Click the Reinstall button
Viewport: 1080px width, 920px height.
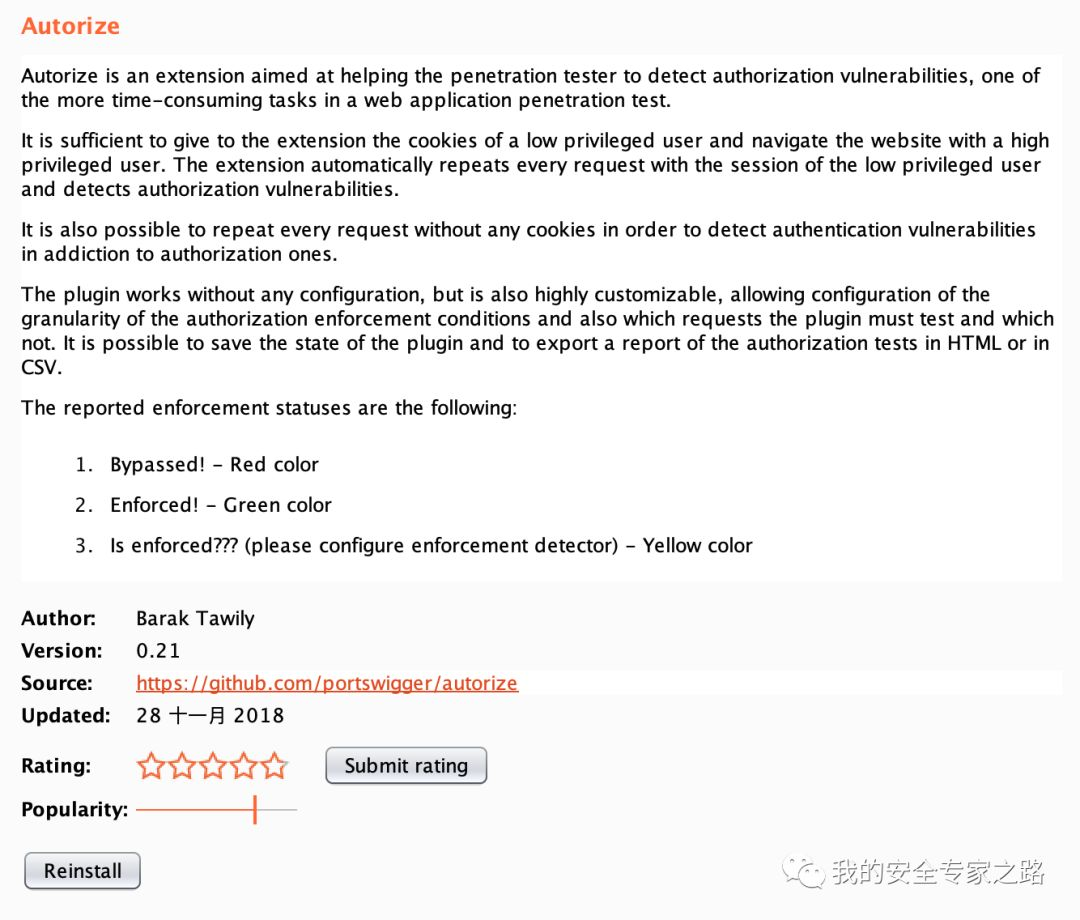83,871
